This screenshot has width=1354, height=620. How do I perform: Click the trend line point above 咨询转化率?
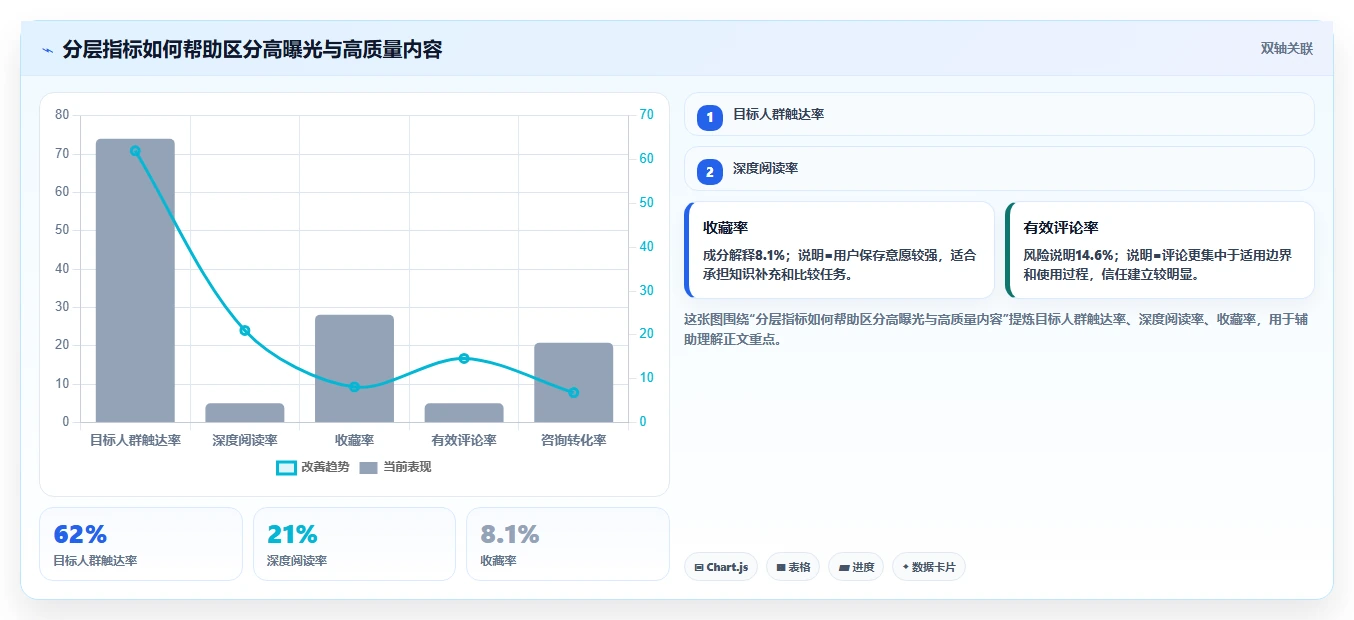click(573, 393)
